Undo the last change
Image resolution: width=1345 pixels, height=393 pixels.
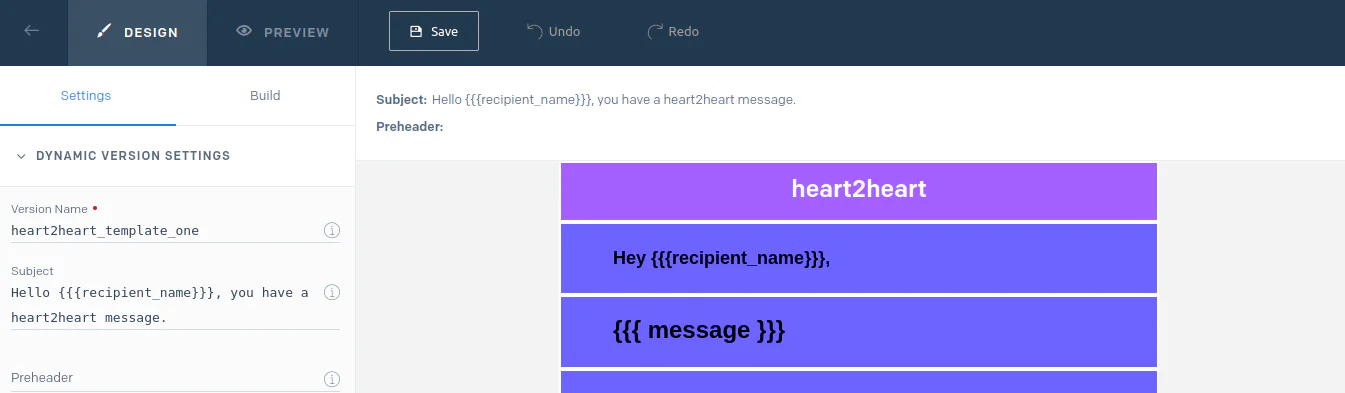(553, 31)
